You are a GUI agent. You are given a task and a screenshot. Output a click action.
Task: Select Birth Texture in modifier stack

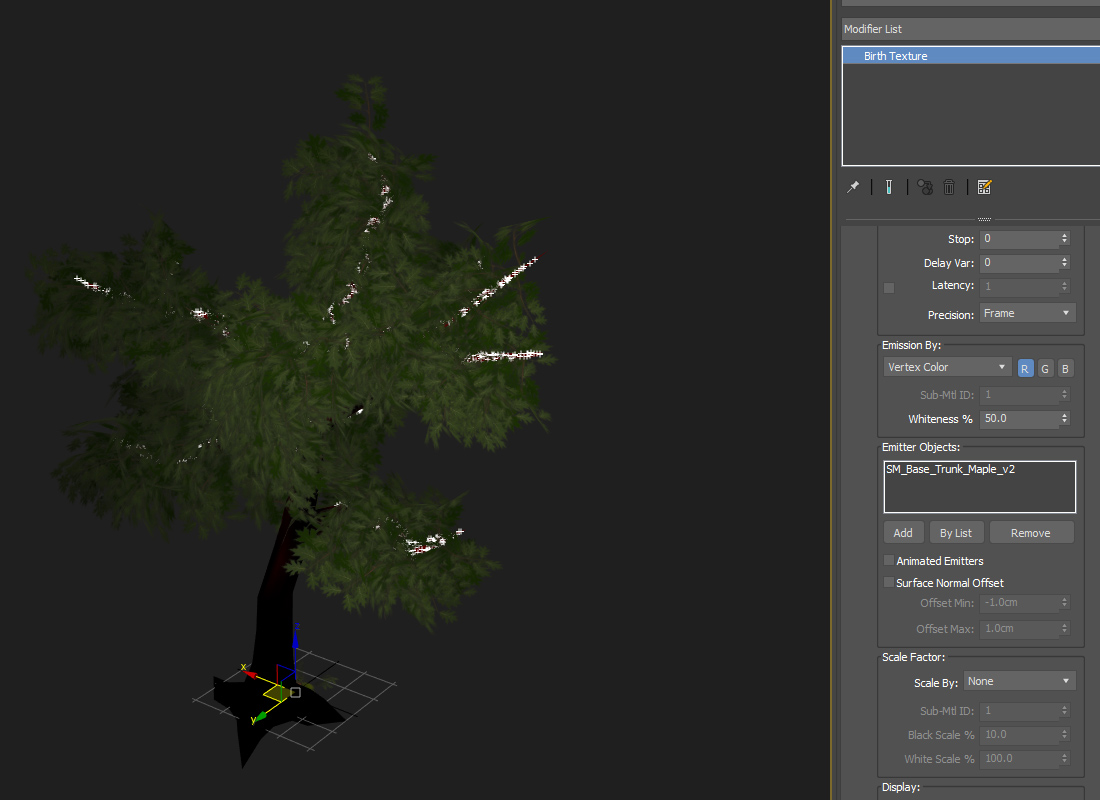click(895, 56)
